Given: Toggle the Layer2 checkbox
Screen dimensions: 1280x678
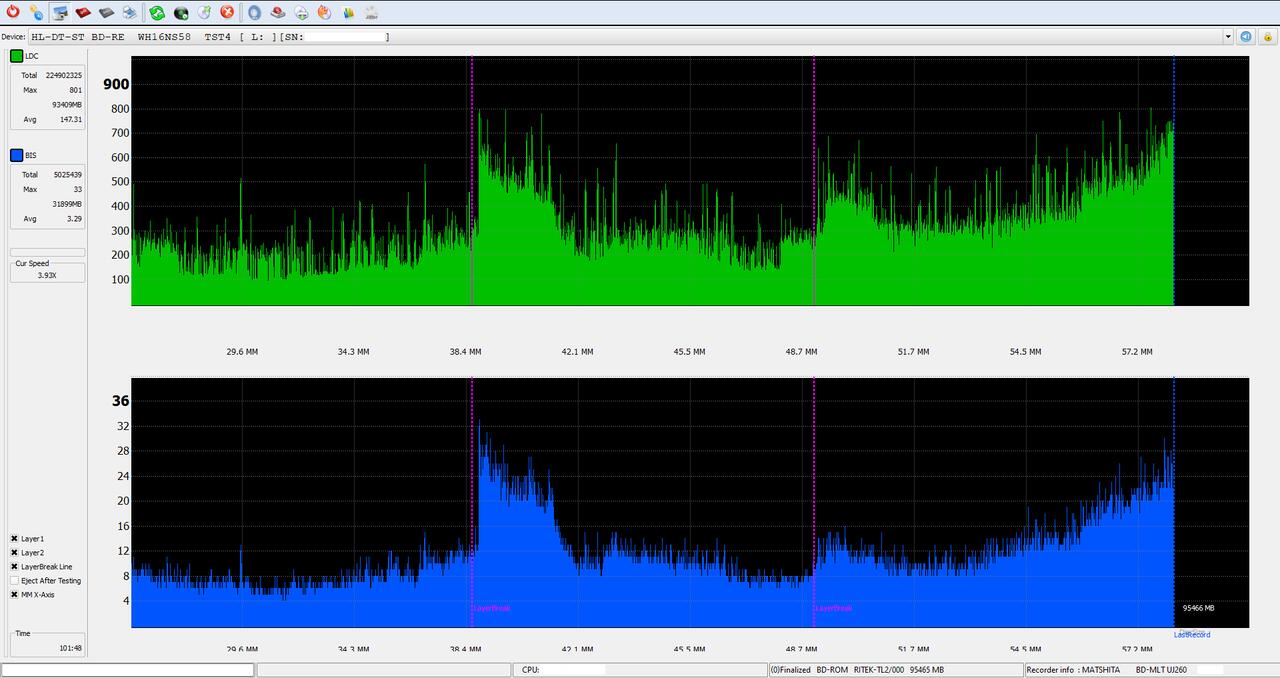Looking at the screenshot, I should 15,552.
